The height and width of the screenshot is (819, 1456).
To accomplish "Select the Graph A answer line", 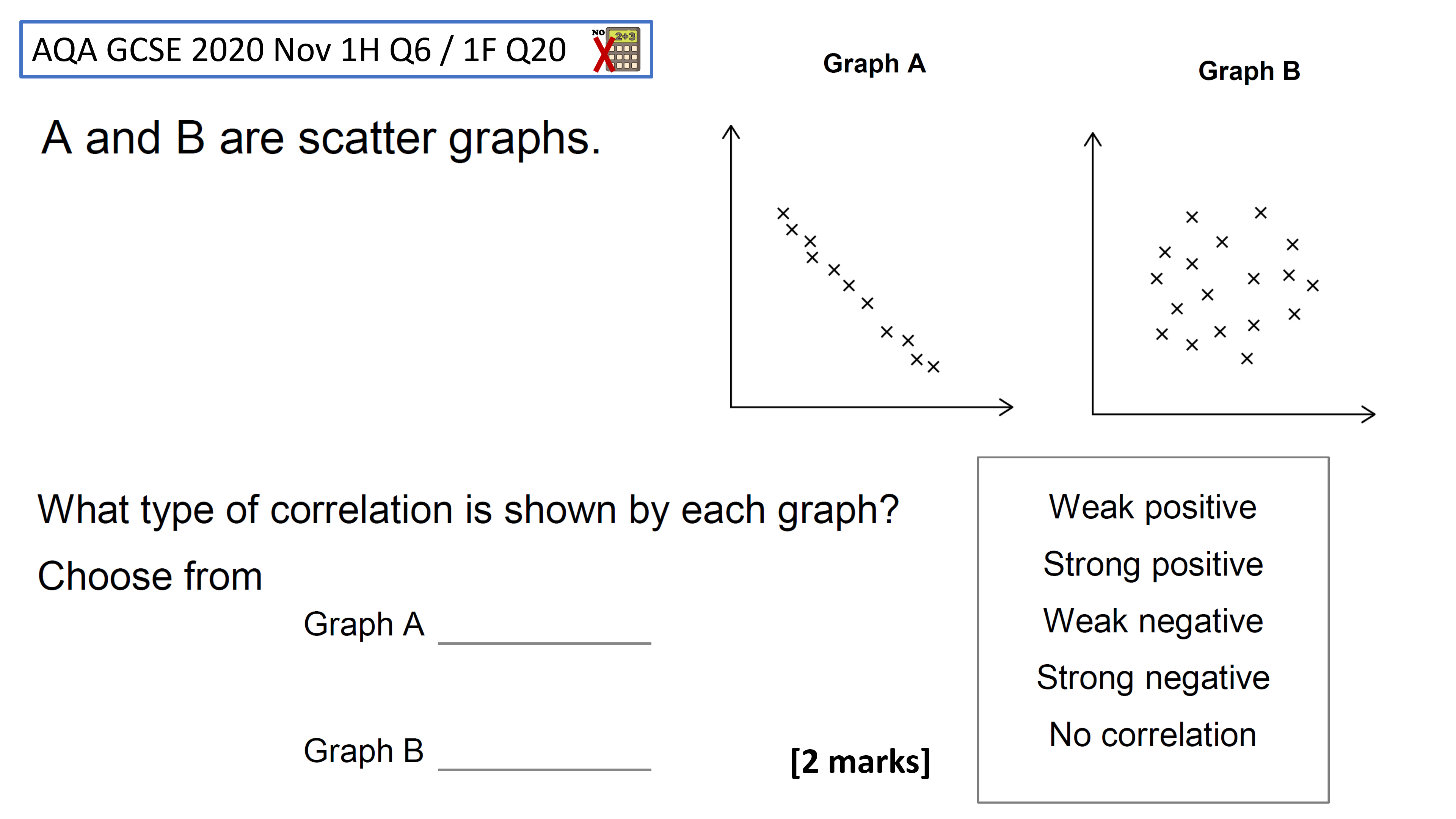I will pos(544,643).
